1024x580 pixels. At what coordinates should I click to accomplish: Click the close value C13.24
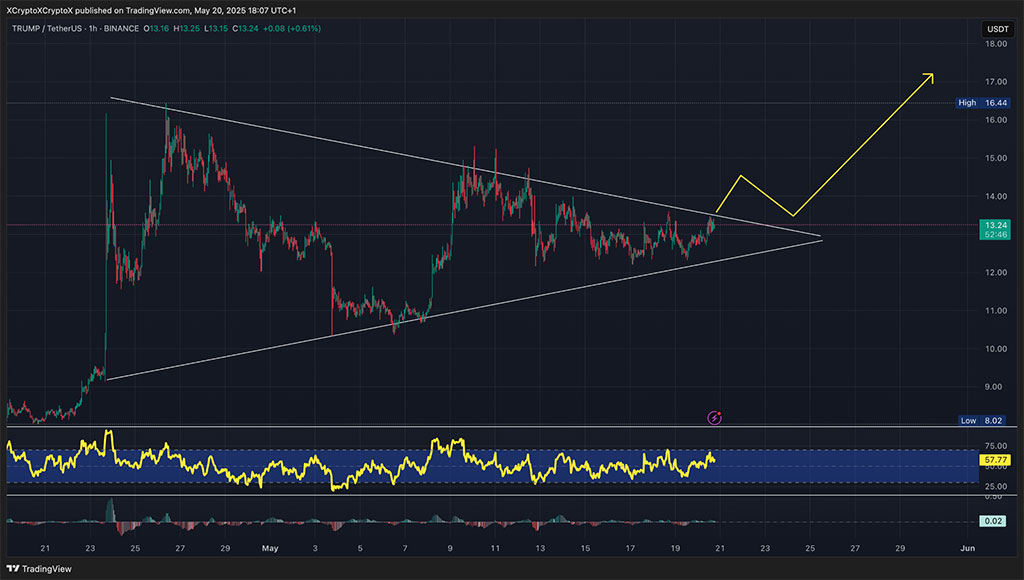[x=246, y=29]
